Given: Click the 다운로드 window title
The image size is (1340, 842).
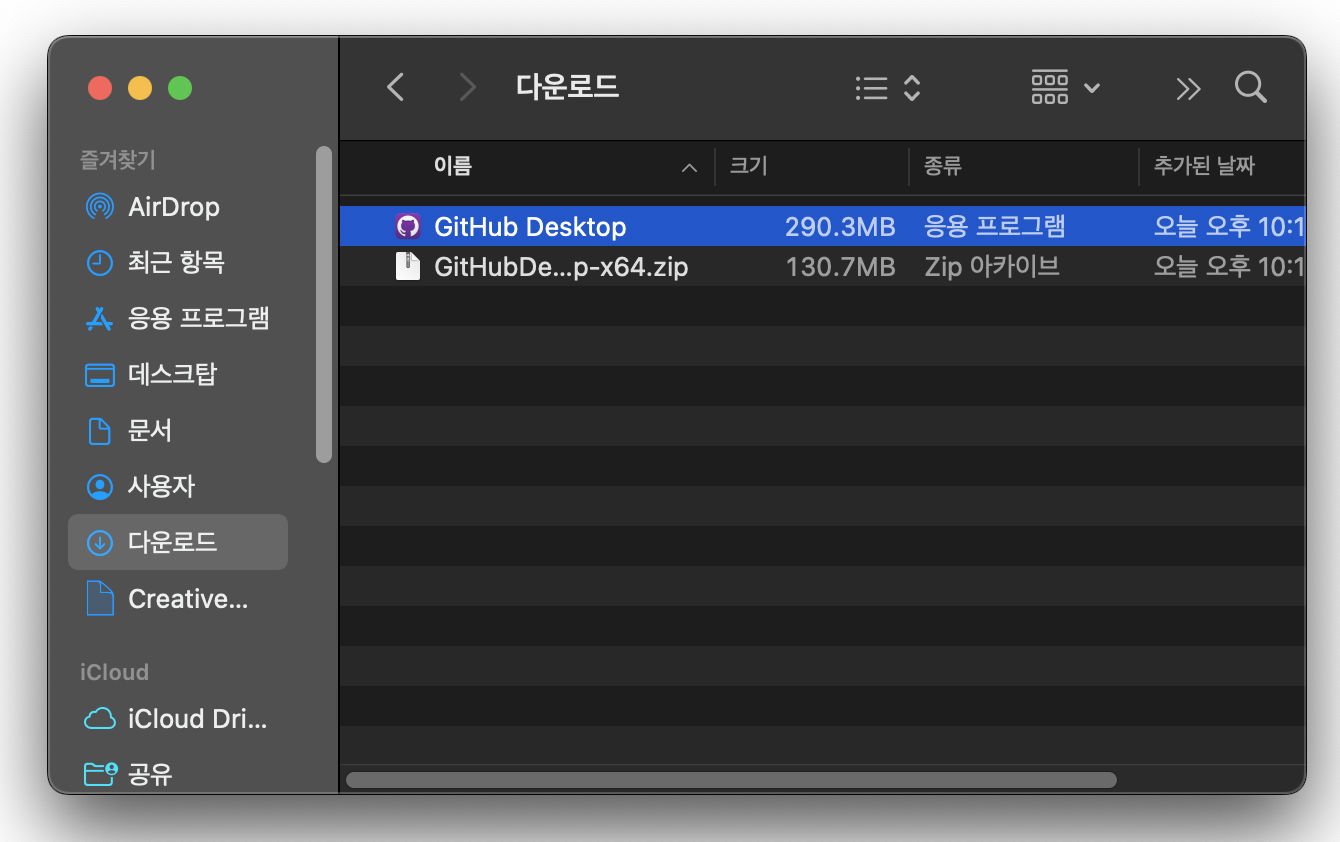Looking at the screenshot, I should click(567, 87).
